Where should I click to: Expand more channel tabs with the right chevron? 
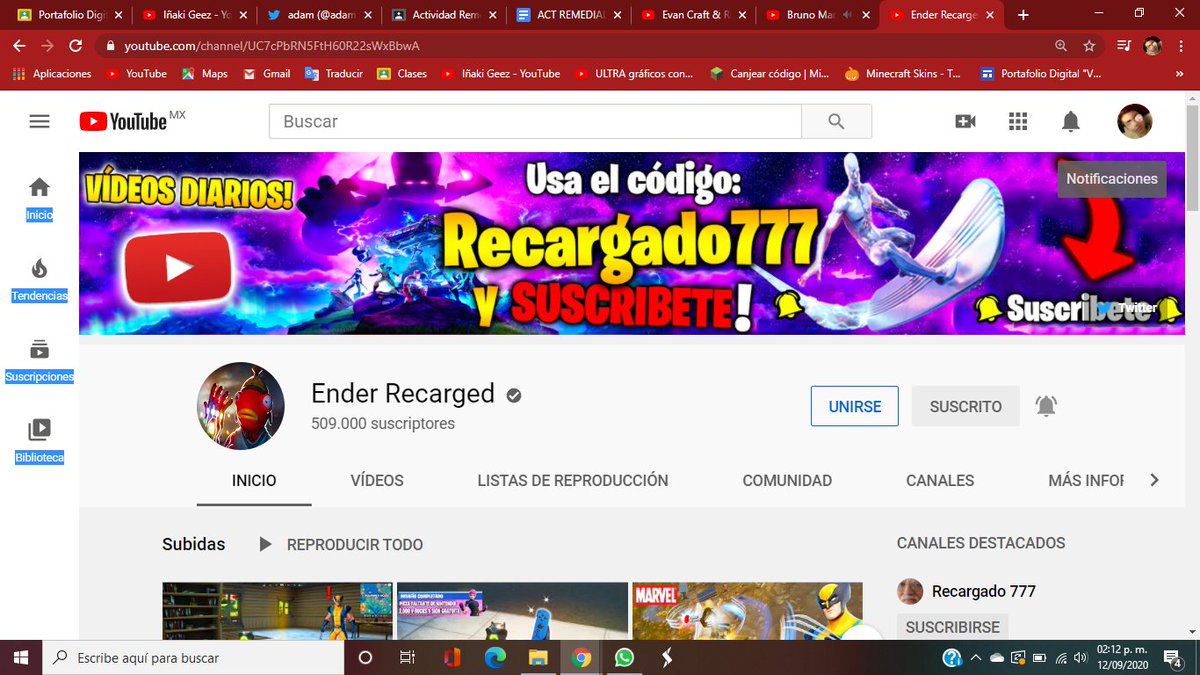pyautogui.click(x=1154, y=480)
